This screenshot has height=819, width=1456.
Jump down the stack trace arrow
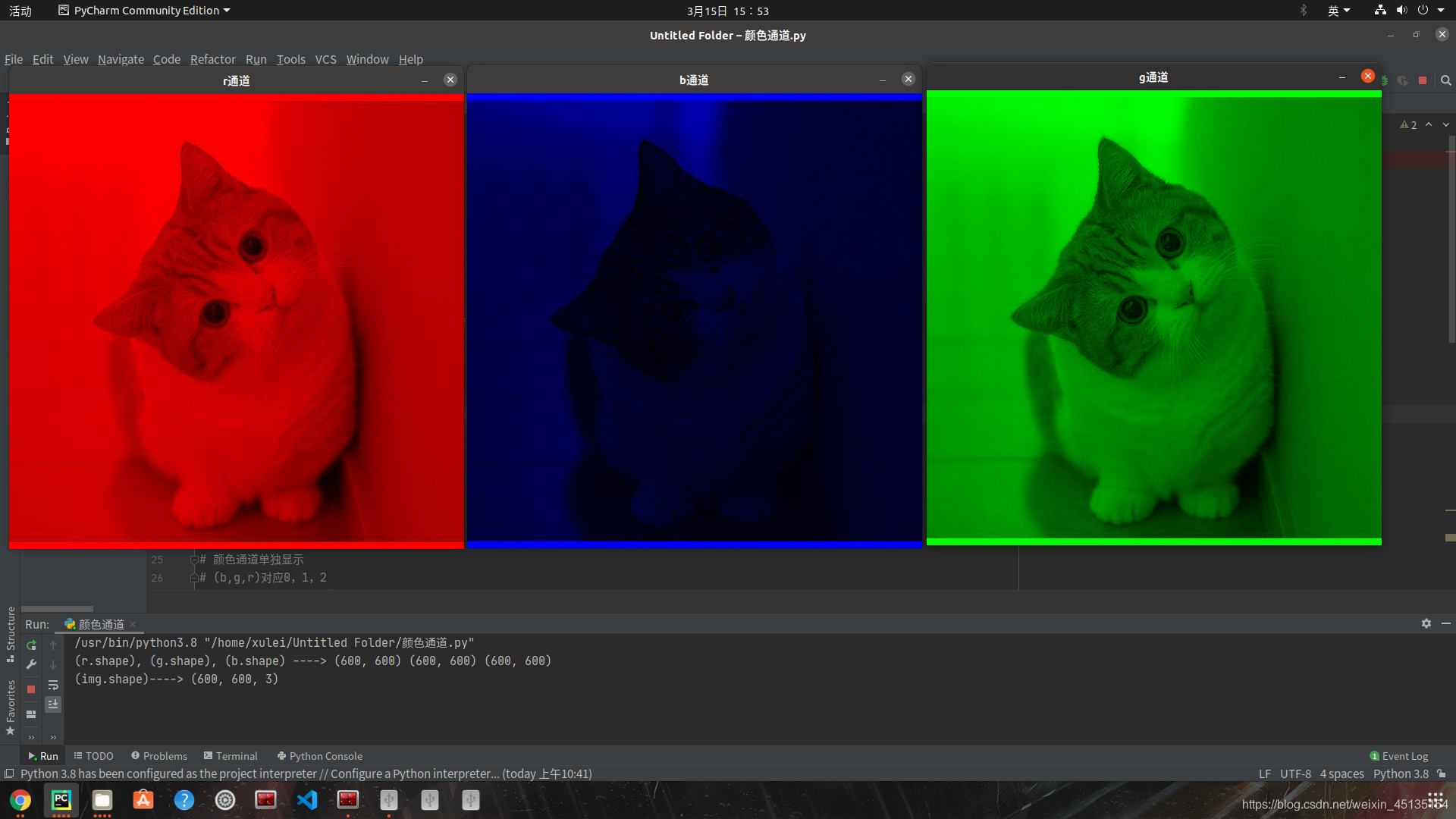pos(53,665)
